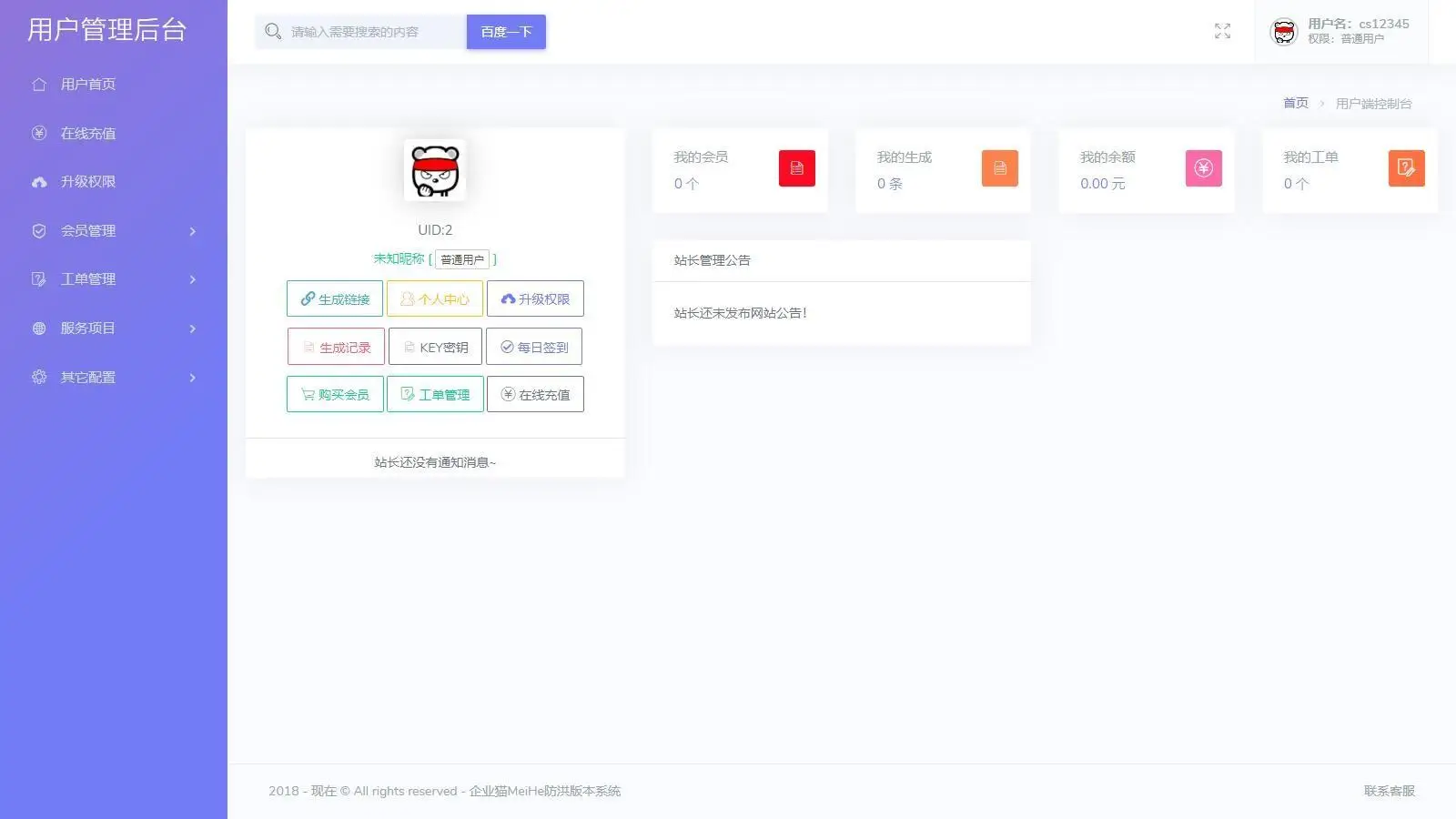Screen dimensions: 1456x819
Task: Click inside the search input field
Action: [364, 31]
